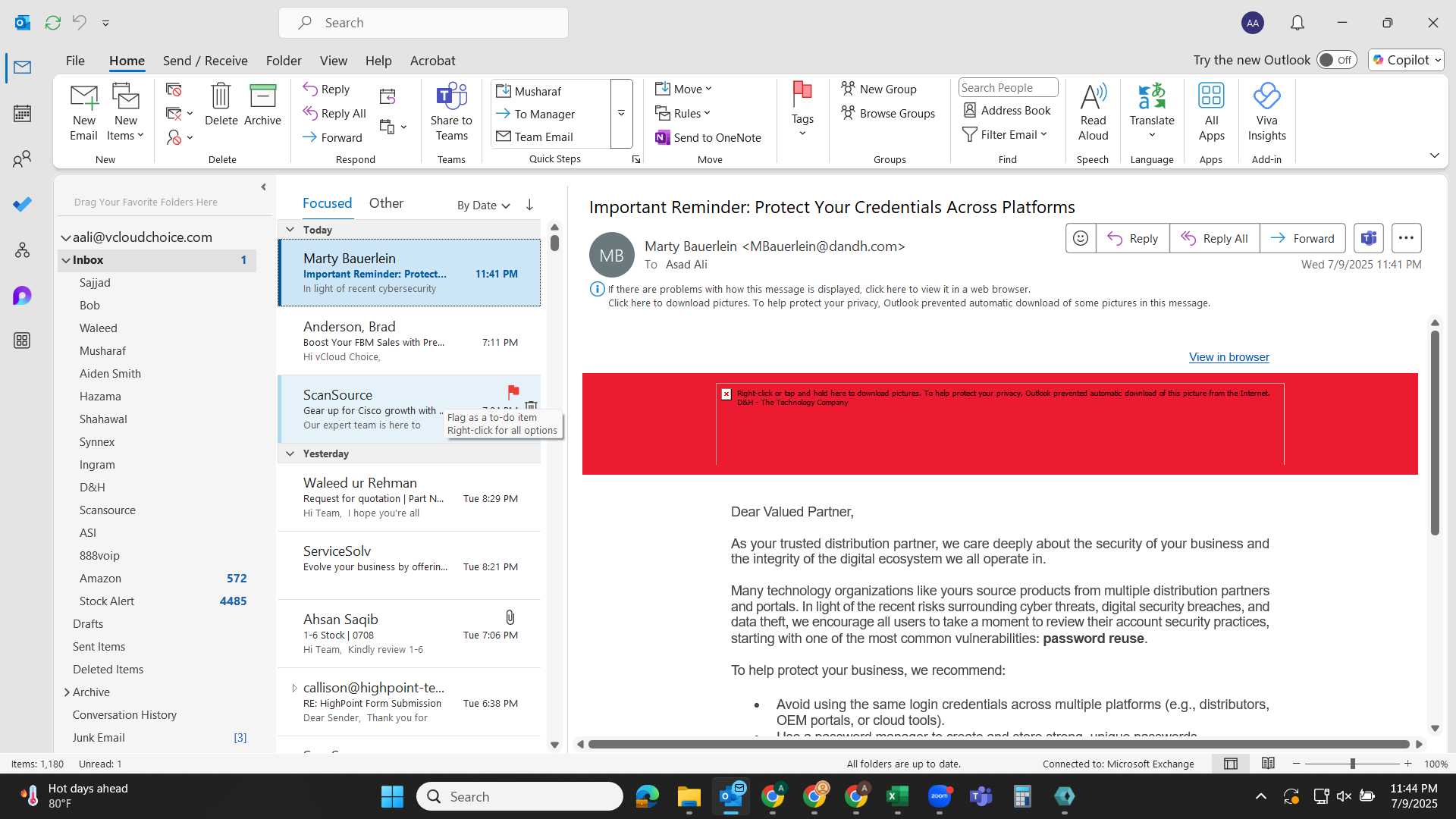
Task: Expand the Archive folder
Action: point(67,692)
